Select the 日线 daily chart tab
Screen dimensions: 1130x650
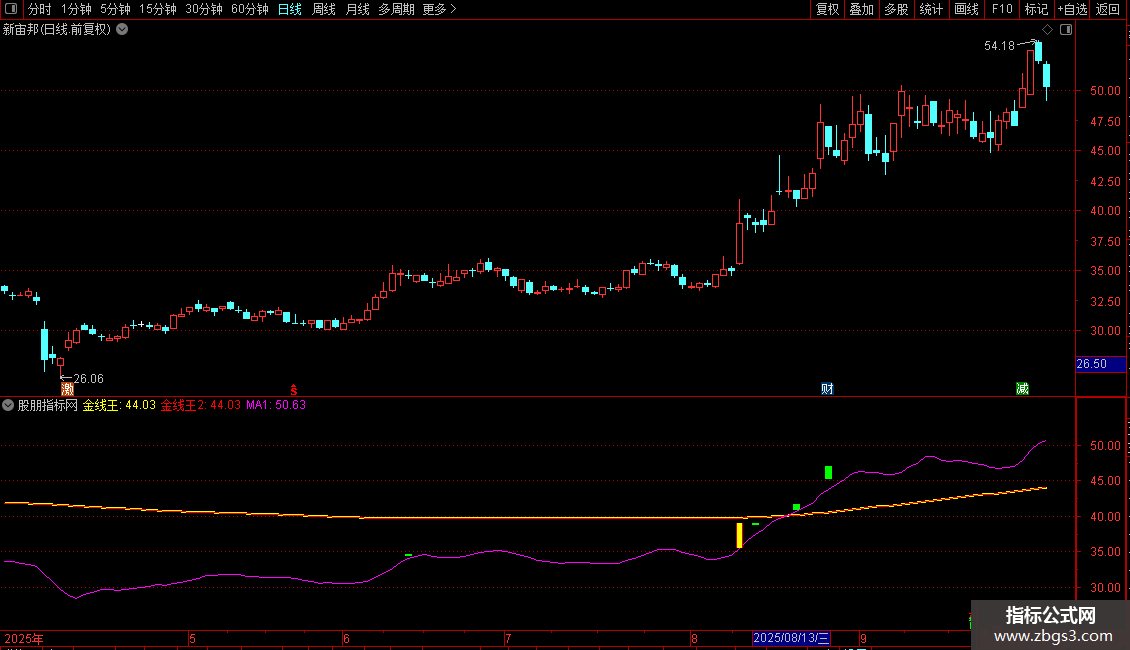290,9
